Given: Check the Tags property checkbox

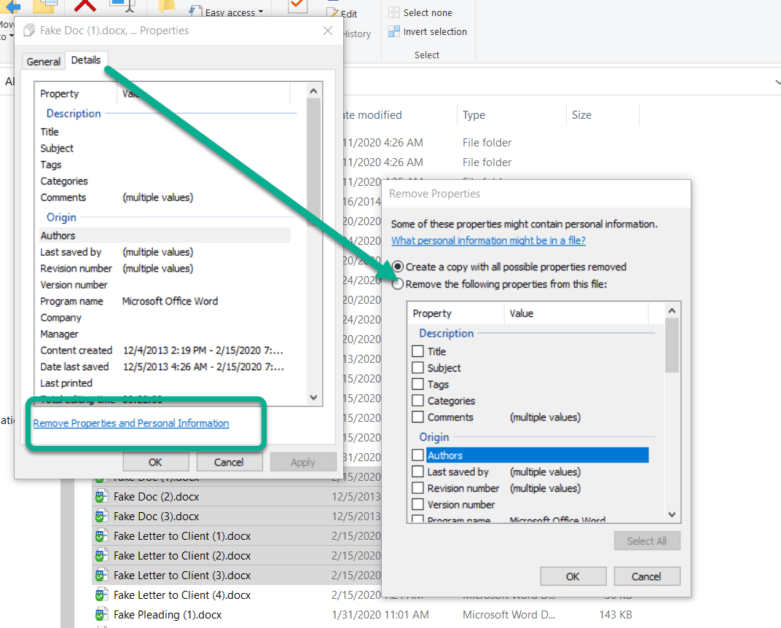Looking at the screenshot, I should [x=418, y=384].
